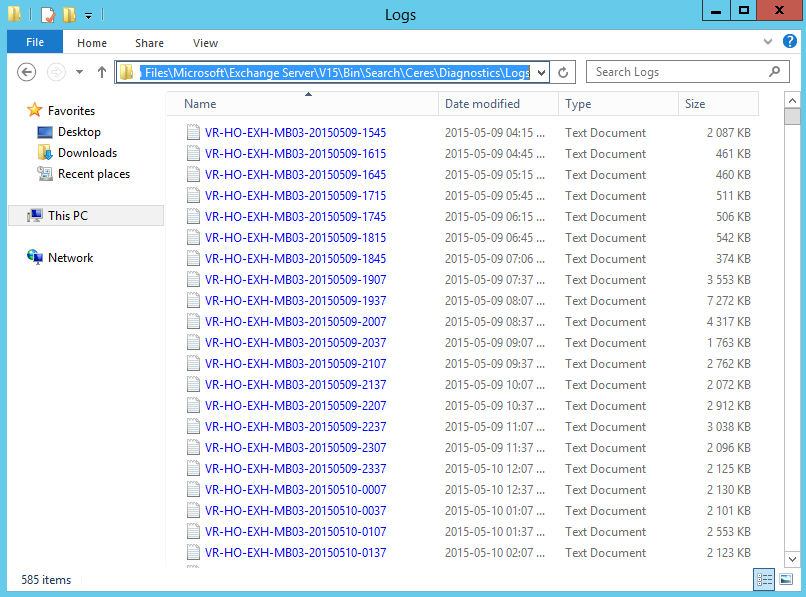Select file VR-HO-EXH-MB03-20150509-2037
Image resolution: width=806 pixels, height=597 pixels.
click(x=296, y=343)
